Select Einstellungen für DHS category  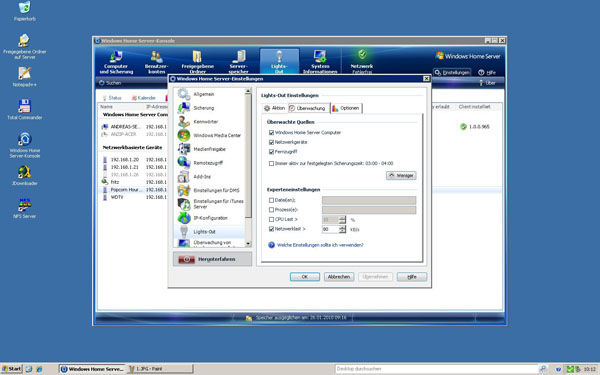click(209, 191)
